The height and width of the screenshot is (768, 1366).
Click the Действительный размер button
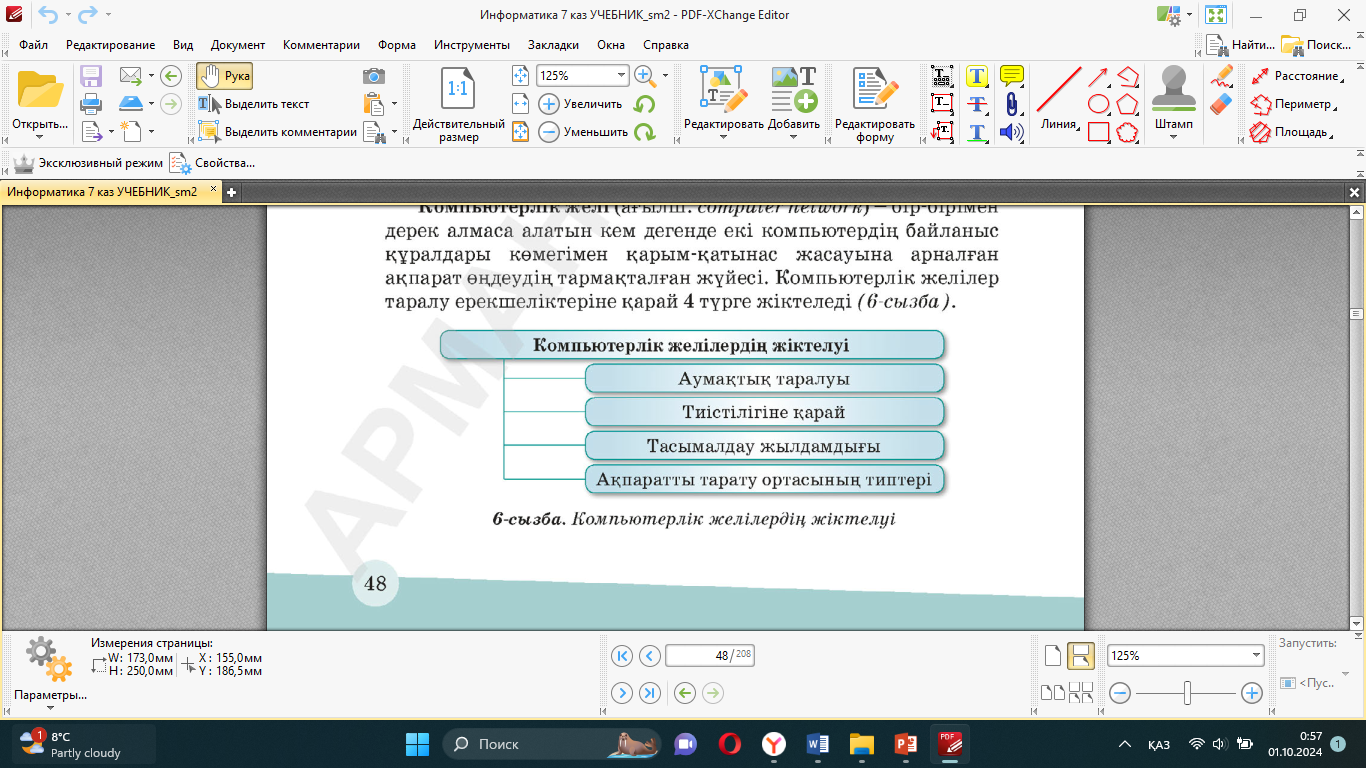coord(459,104)
